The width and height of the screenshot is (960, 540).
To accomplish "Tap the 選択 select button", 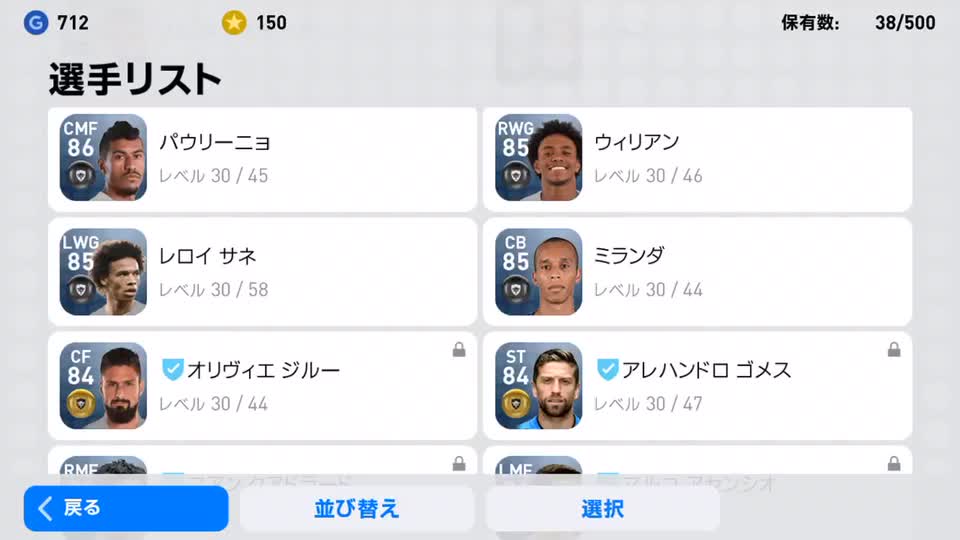I will point(602,508).
